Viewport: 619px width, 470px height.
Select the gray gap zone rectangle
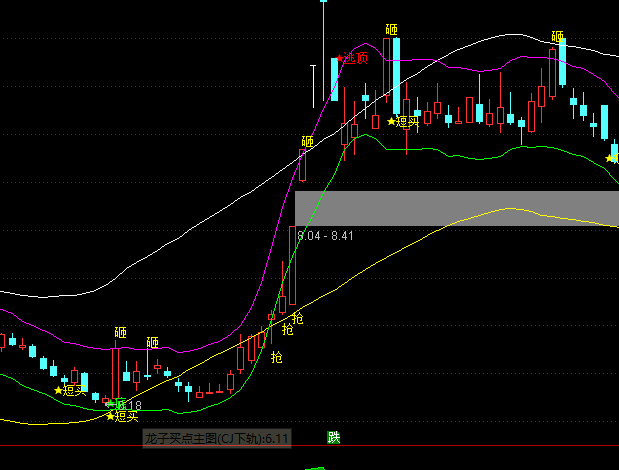click(x=456, y=208)
